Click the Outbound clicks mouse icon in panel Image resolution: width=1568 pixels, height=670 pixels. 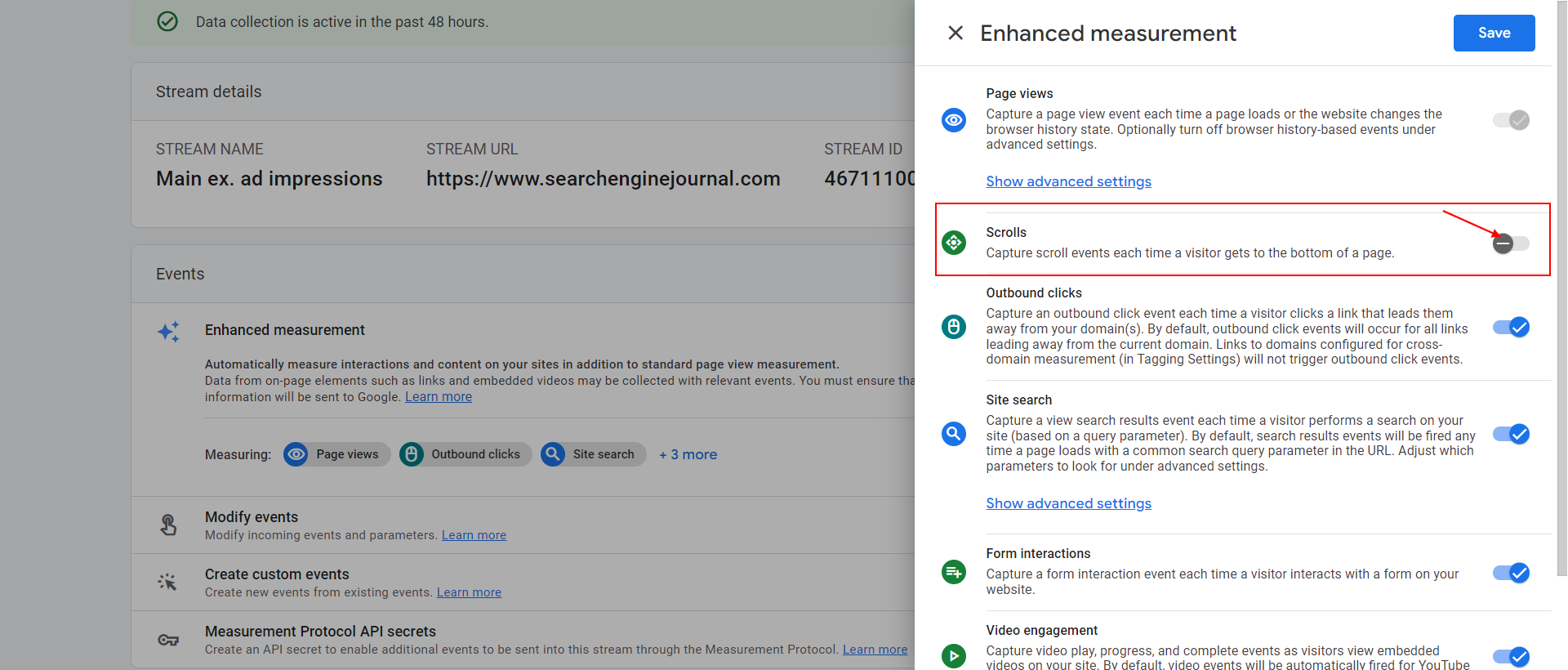(953, 327)
